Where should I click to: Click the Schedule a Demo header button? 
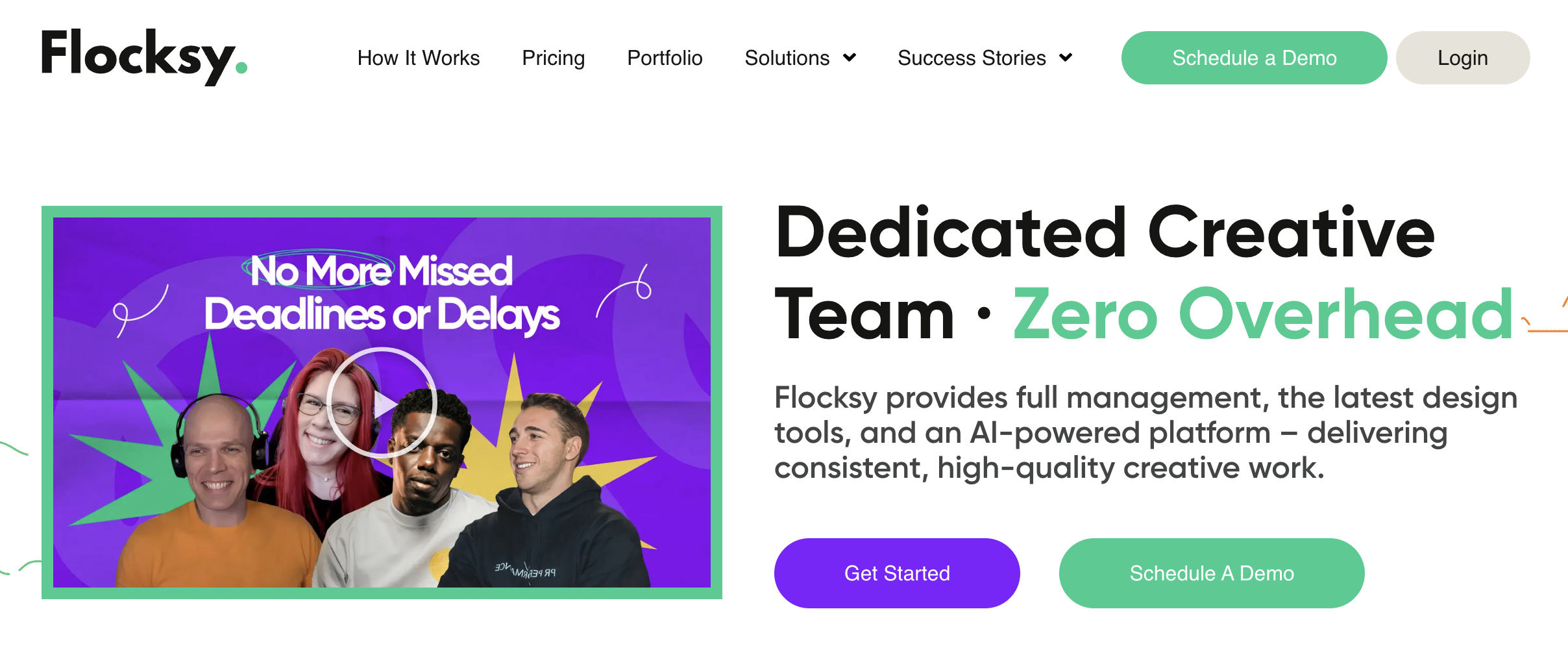coord(1253,58)
